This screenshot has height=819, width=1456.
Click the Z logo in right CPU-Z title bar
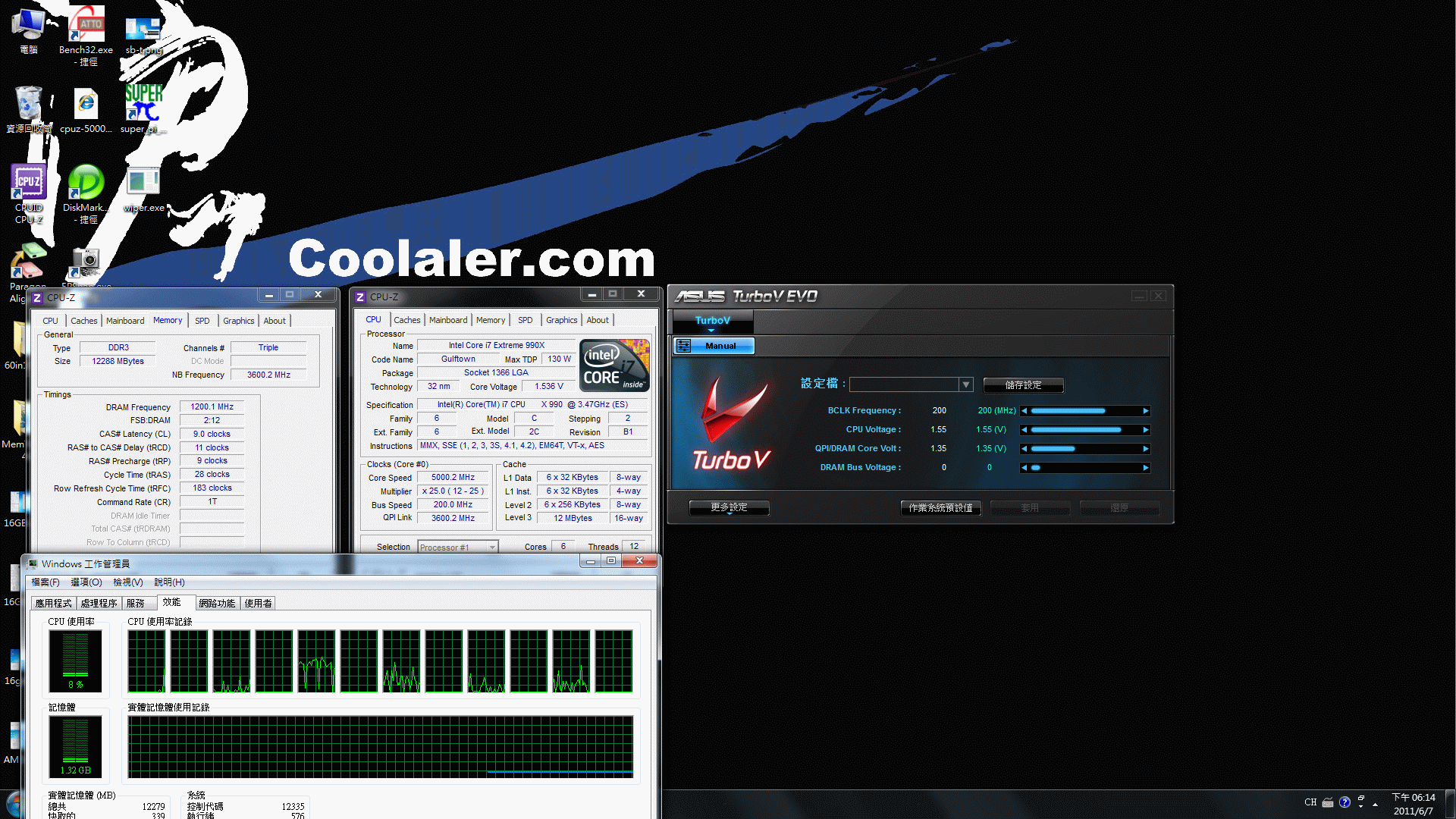click(x=360, y=297)
